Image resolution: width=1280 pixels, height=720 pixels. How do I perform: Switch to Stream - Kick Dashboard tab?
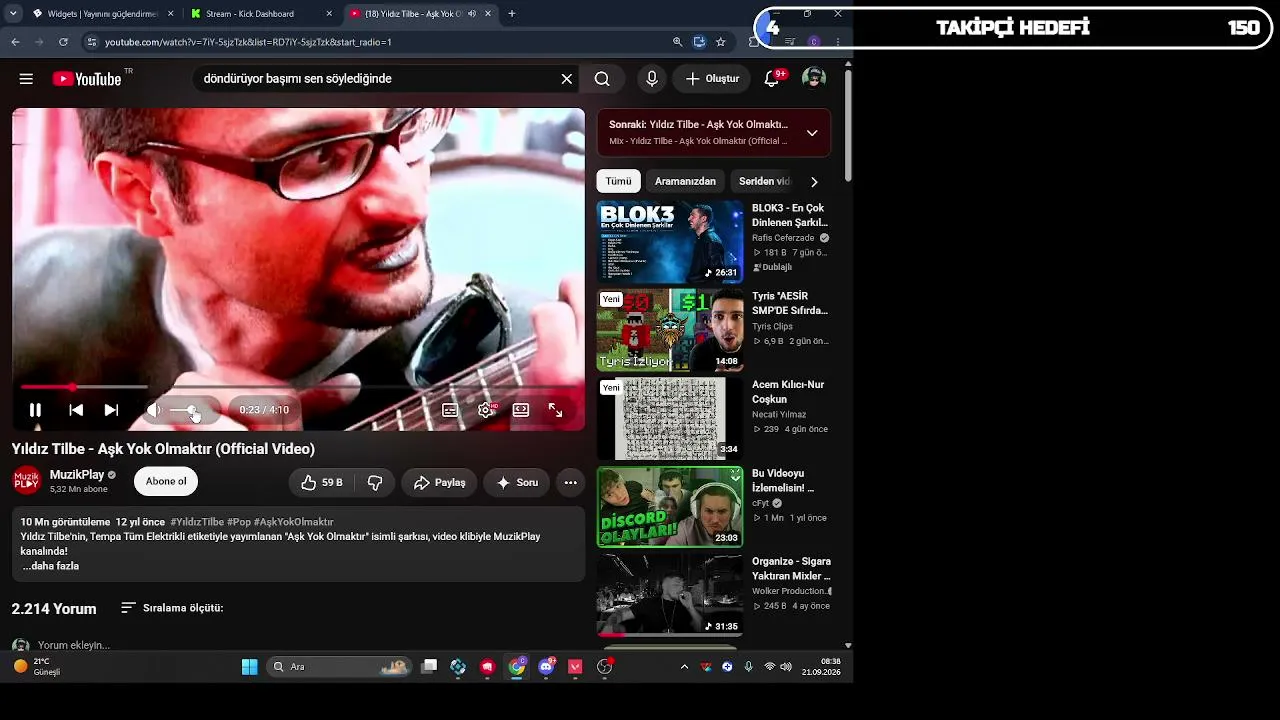click(x=260, y=14)
